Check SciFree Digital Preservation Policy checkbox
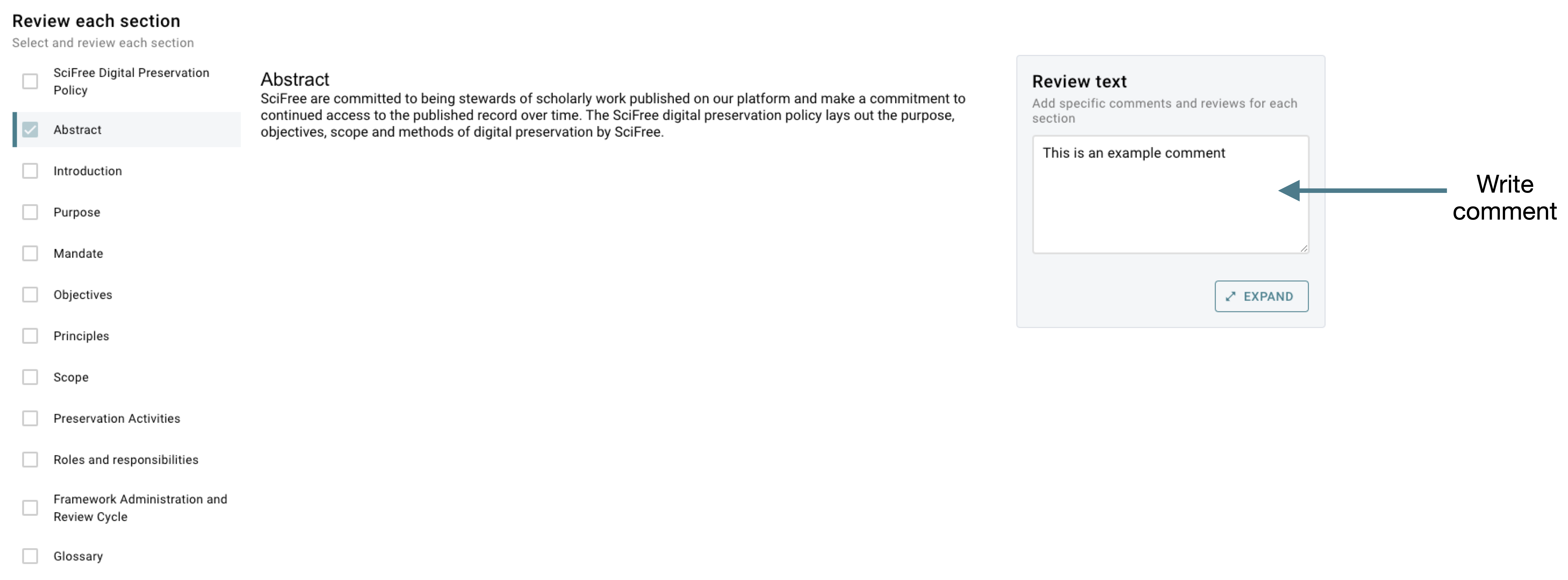Image resolution: width=1568 pixels, height=580 pixels. tap(30, 81)
